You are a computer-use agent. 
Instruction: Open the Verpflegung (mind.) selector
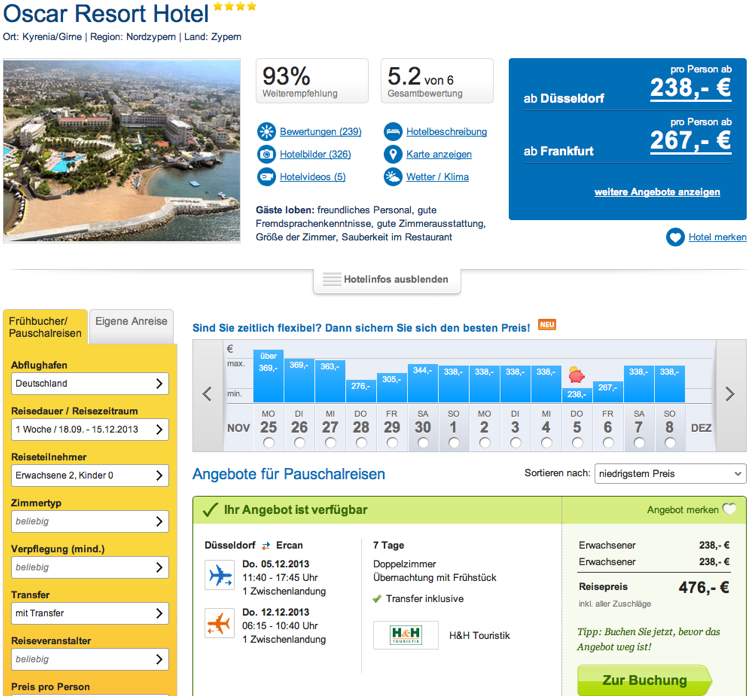point(90,567)
